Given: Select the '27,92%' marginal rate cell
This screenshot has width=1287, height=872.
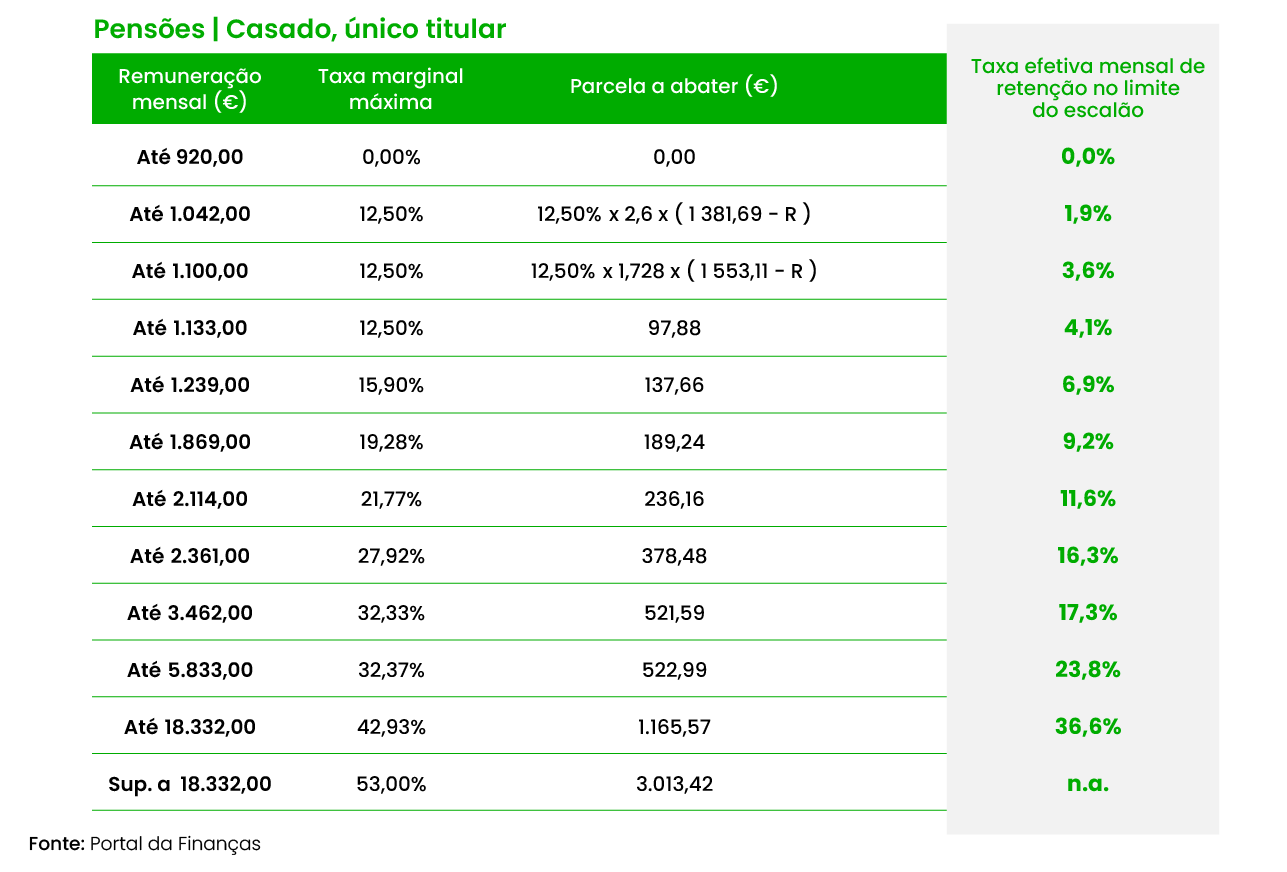Looking at the screenshot, I should [391, 556].
